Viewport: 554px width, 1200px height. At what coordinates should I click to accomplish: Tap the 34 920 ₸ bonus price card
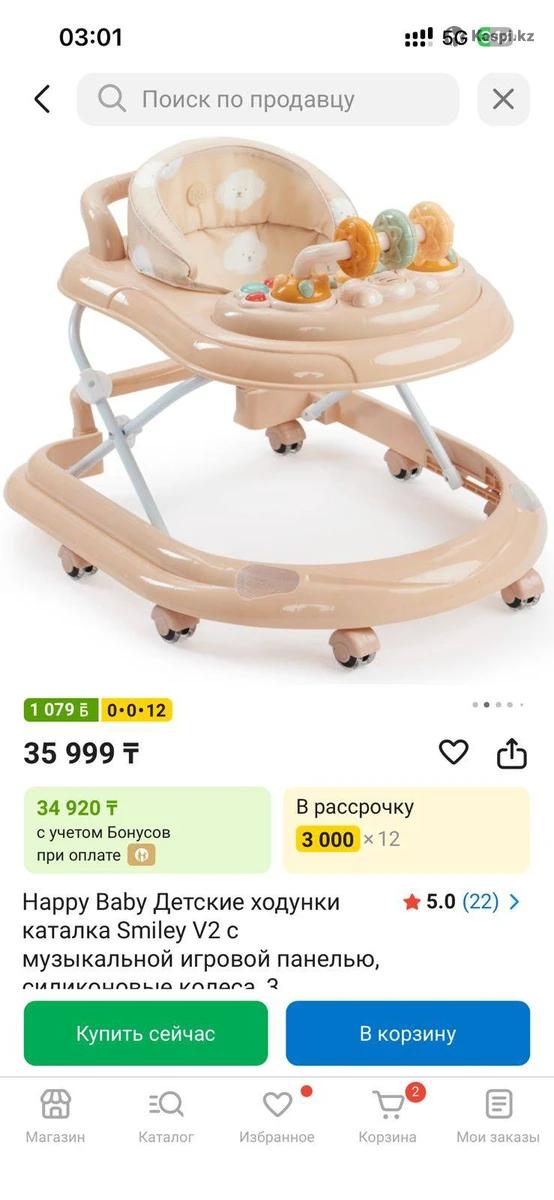click(147, 830)
